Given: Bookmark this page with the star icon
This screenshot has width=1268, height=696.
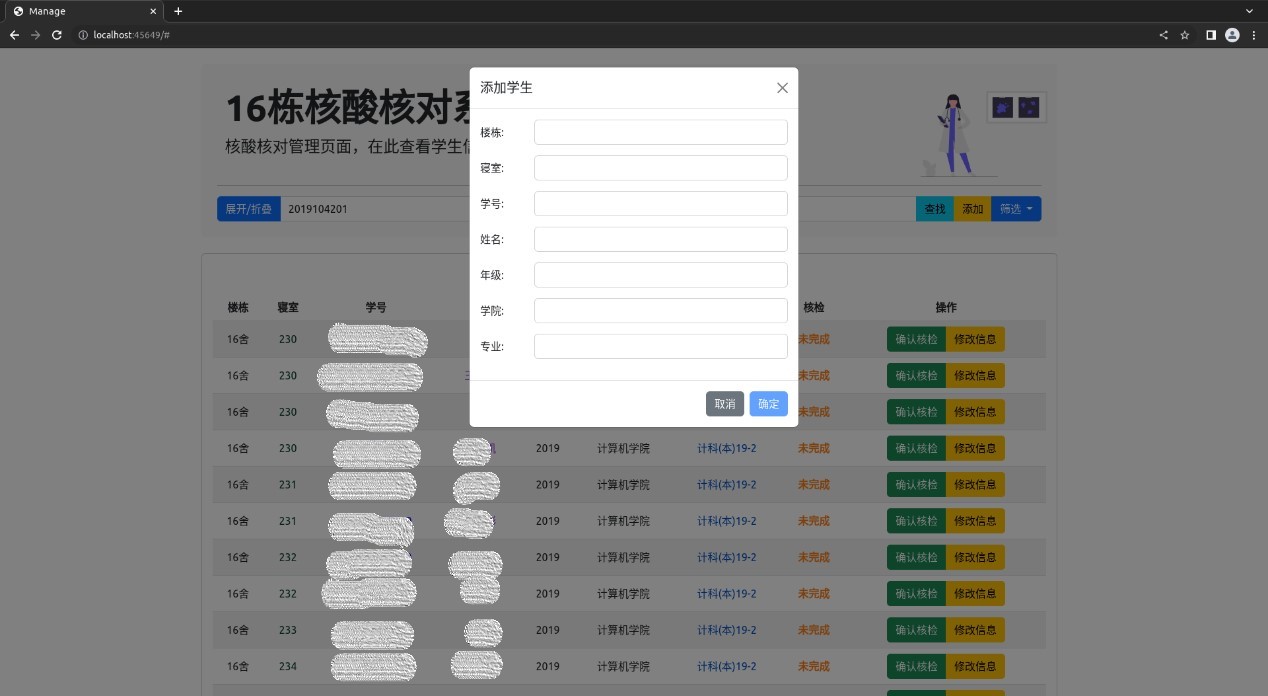Looking at the screenshot, I should click(x=1185, y=35).
